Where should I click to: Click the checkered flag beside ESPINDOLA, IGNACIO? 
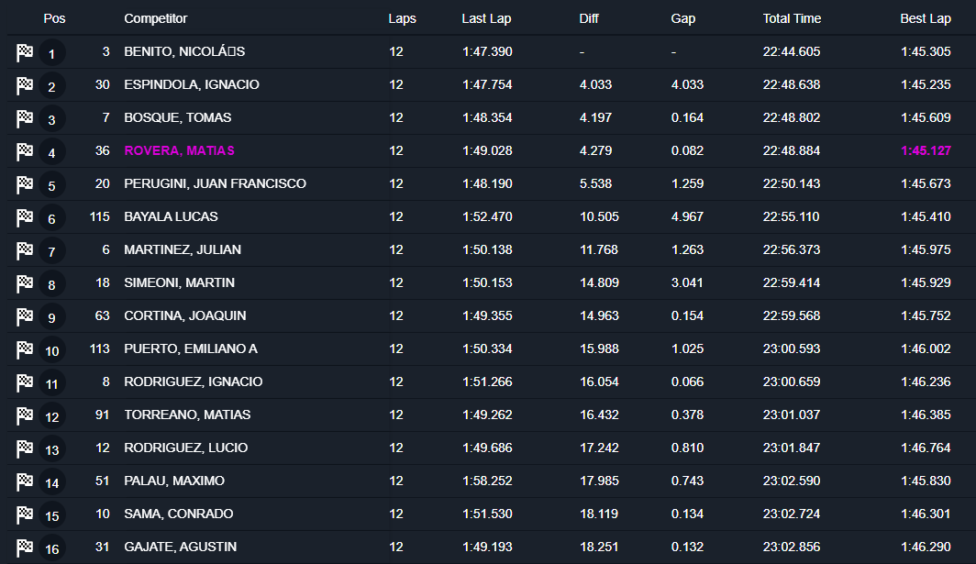[x=24, y=85]
